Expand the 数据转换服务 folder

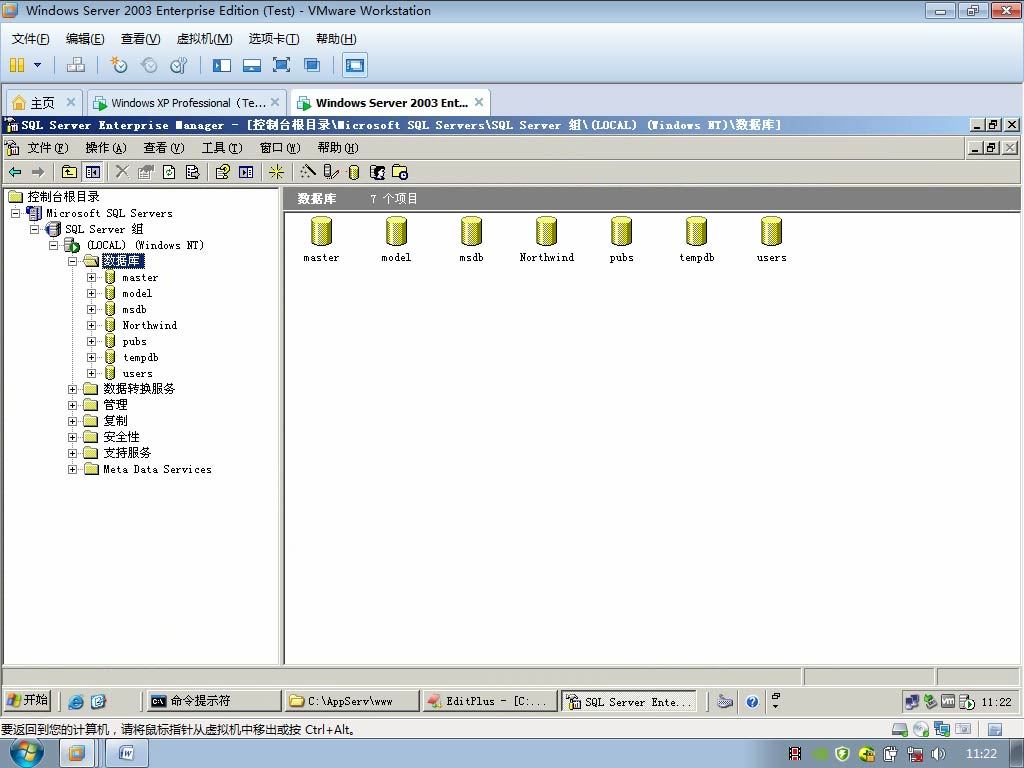pyautogui.click(x=72, y=389)
